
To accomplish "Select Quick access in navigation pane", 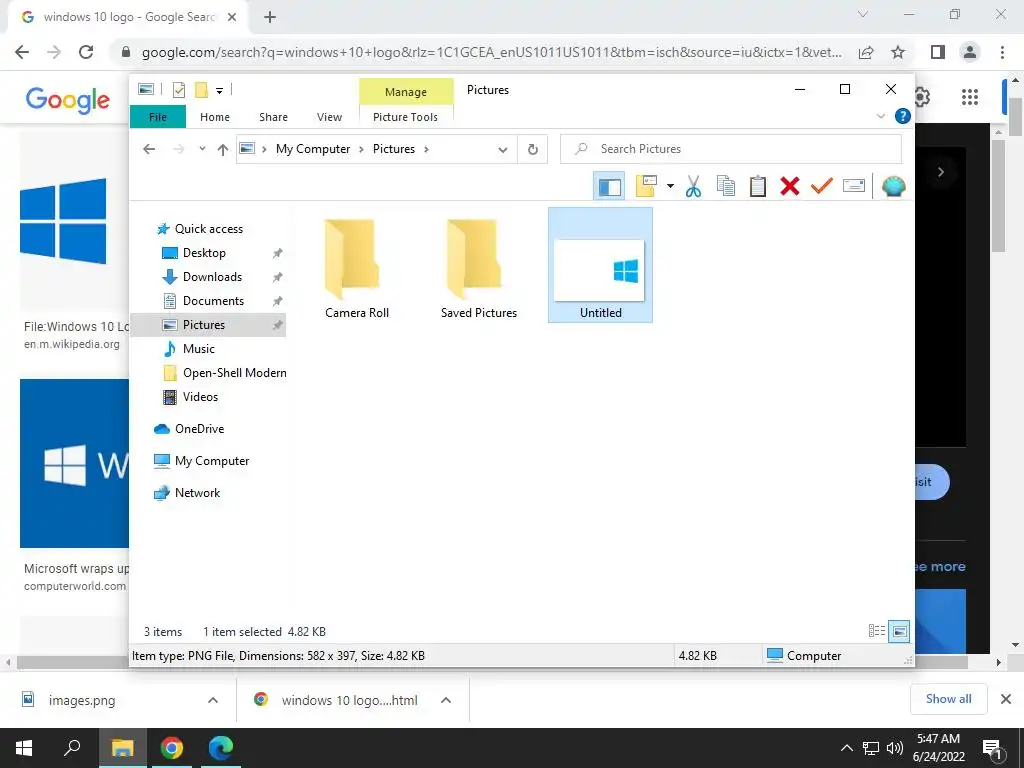I will click(209, 229).
